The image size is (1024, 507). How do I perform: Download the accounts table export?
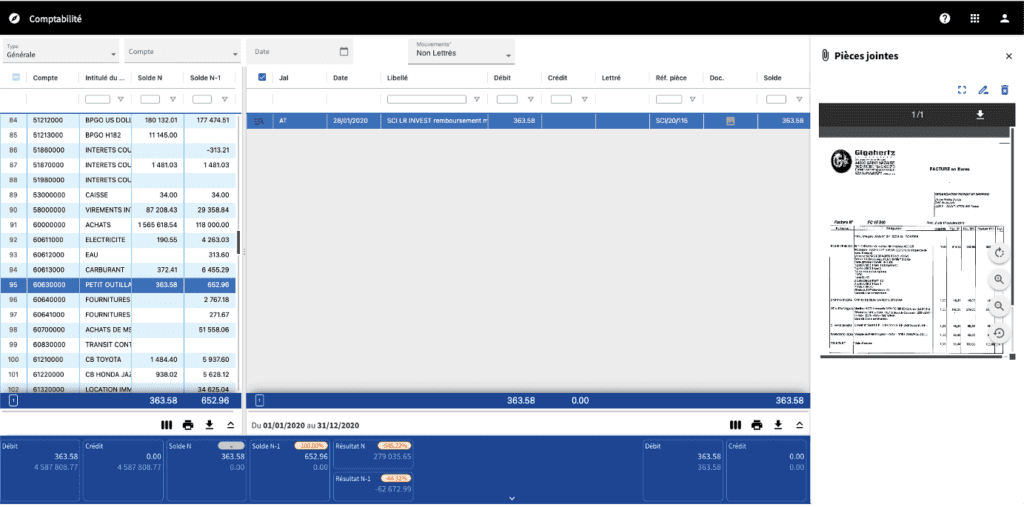tap(210, 425)
